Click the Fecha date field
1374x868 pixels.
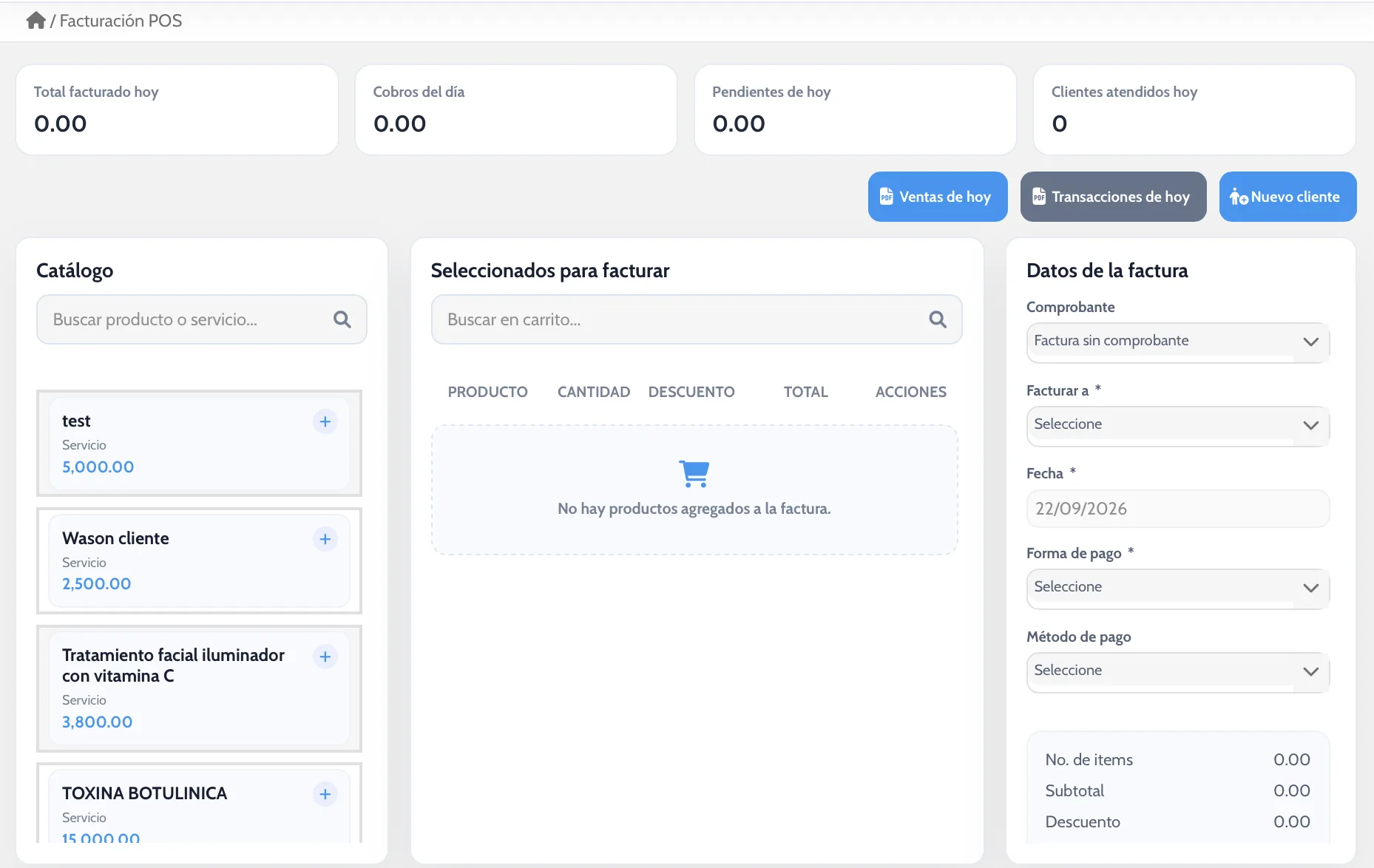click(x=1178, y=509)
